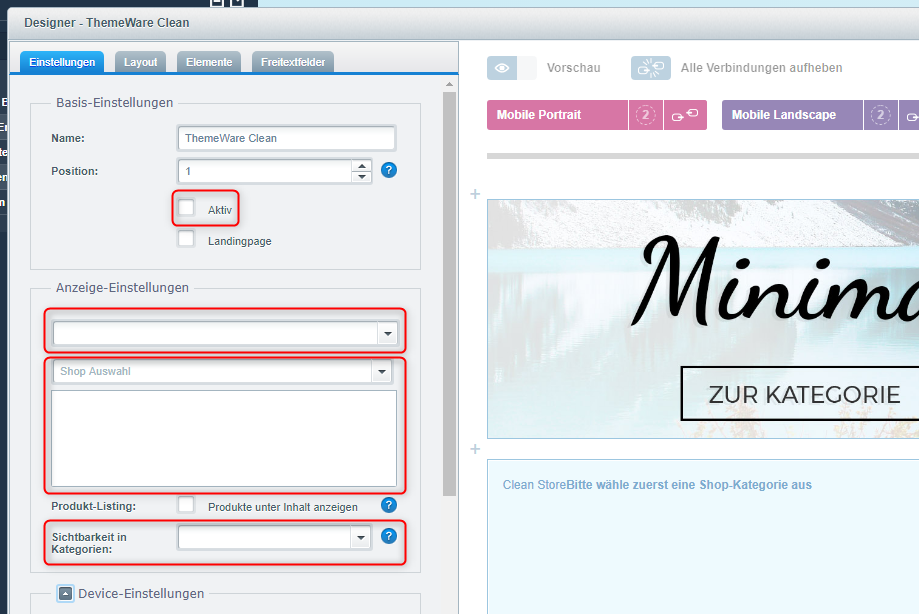The height and width of the screenshot is (614, 919).
Task: Click into the Name field showing ThemeWare Clean
Action: [x=286, y=138]
